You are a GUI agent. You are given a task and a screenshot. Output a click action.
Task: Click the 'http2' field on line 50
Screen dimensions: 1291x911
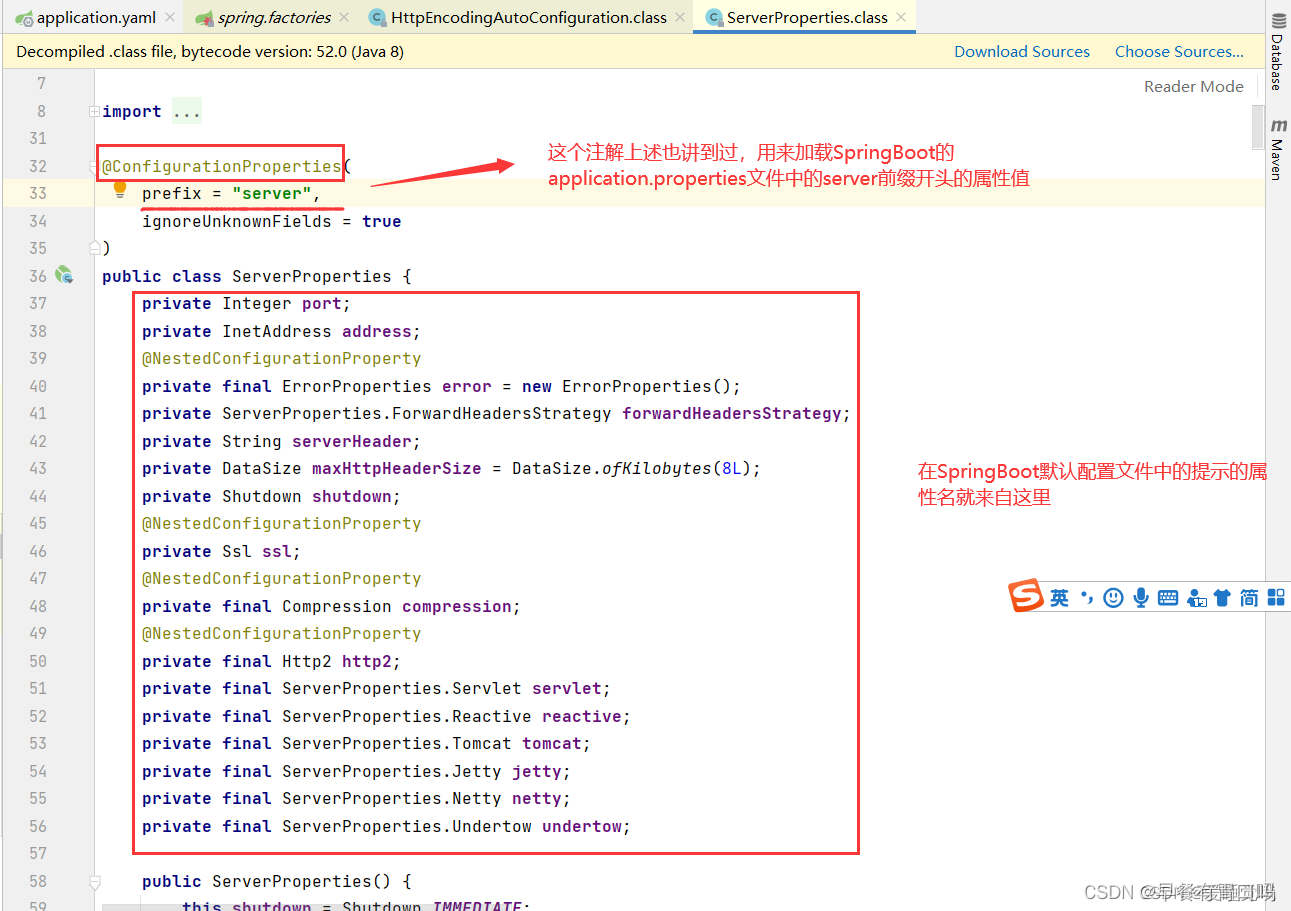point(366,661)
